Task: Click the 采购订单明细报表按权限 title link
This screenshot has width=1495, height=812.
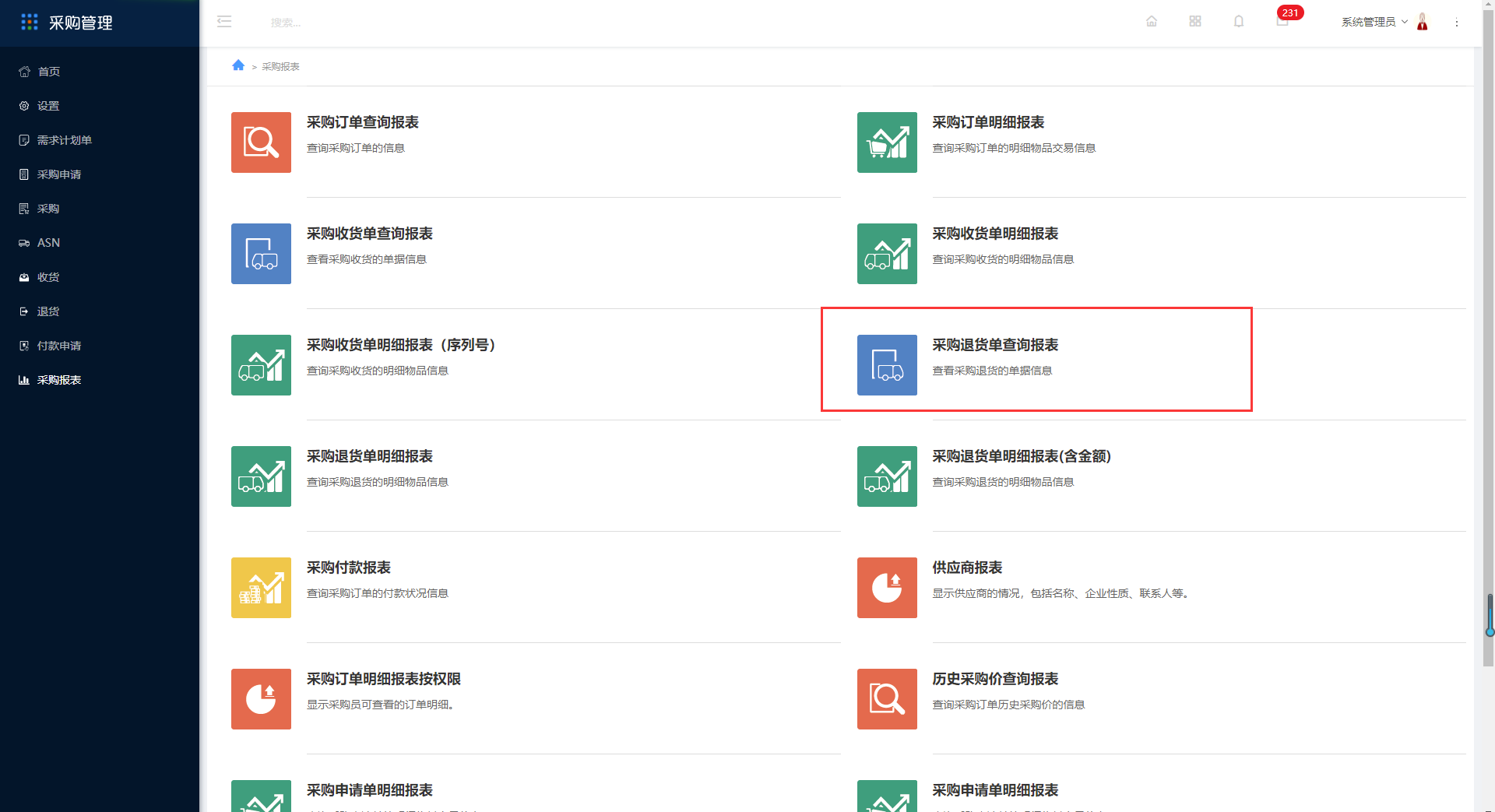Action: click(x=384, y=679)
